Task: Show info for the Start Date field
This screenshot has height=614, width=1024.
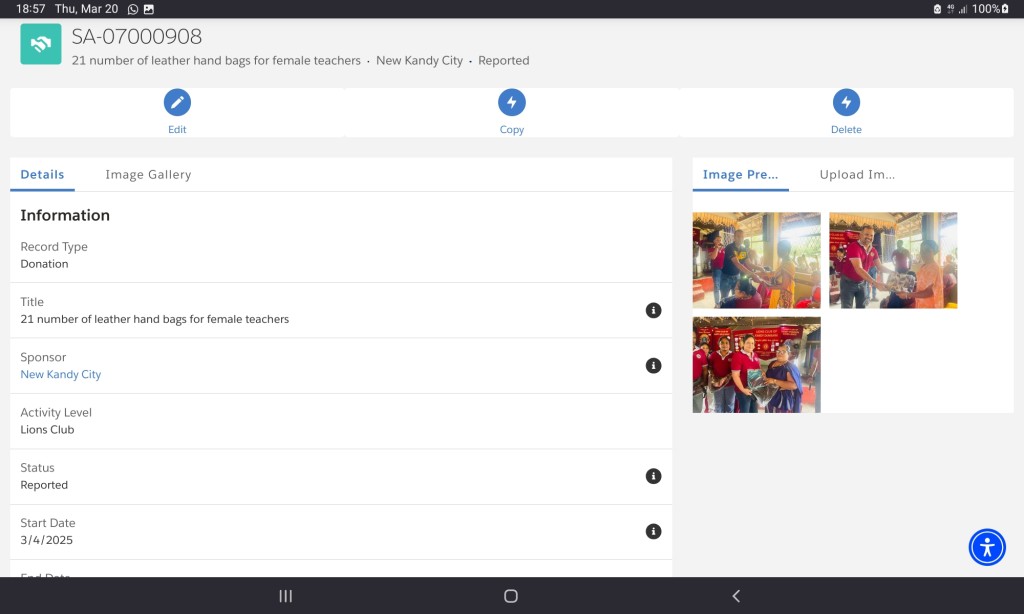Action: click(653, 532)
